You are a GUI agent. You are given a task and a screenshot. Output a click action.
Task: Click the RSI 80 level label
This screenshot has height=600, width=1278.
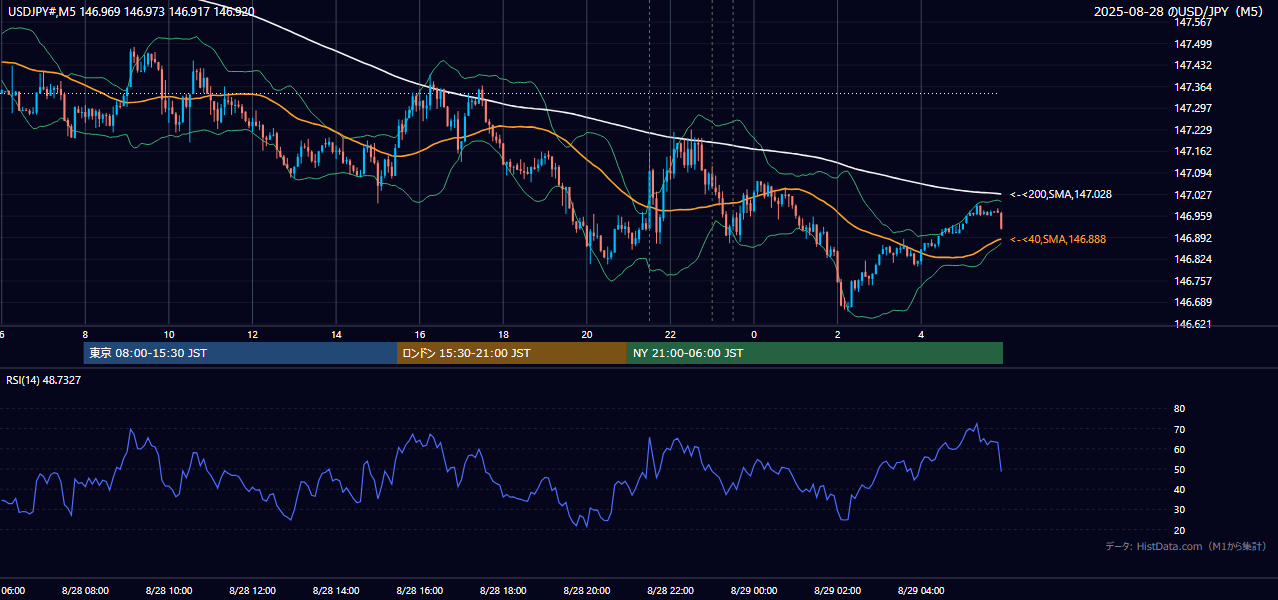1179,409
